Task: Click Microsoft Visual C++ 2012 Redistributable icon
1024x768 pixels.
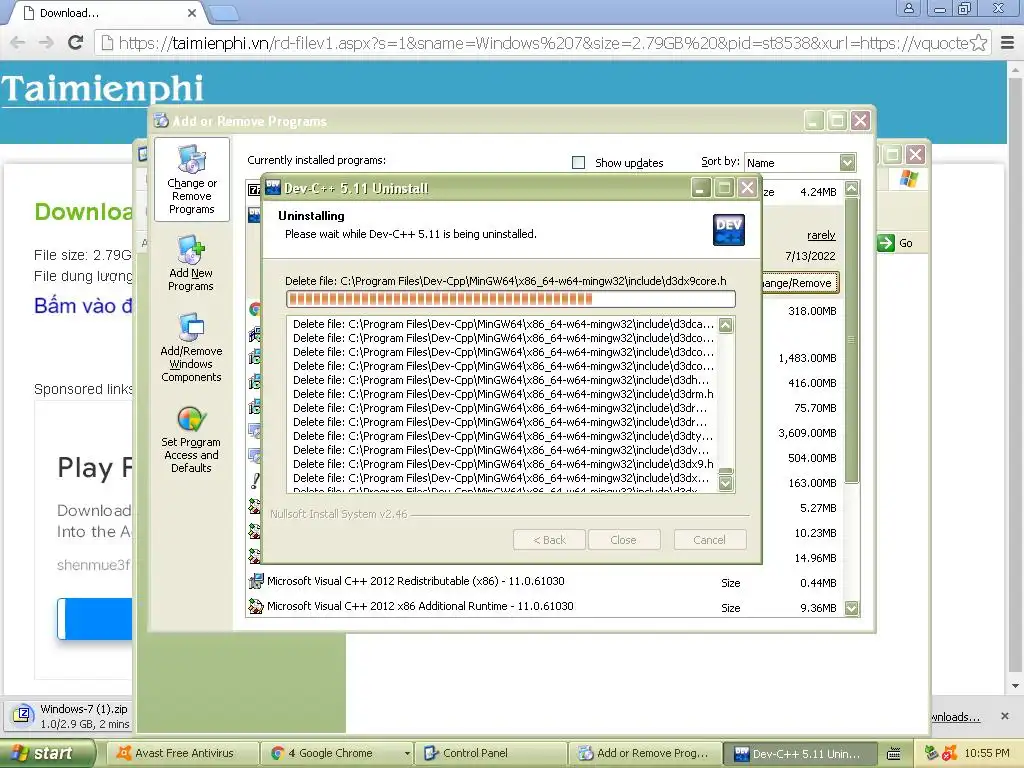Action: point(255,581)
